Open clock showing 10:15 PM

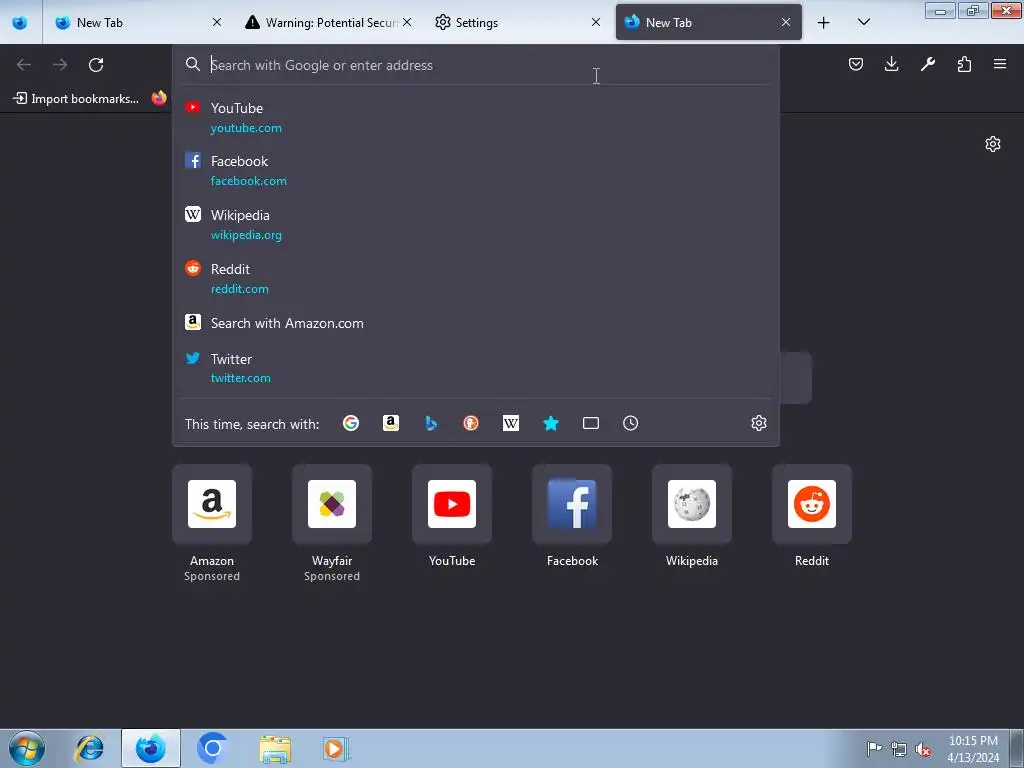(x=973, y=749)
